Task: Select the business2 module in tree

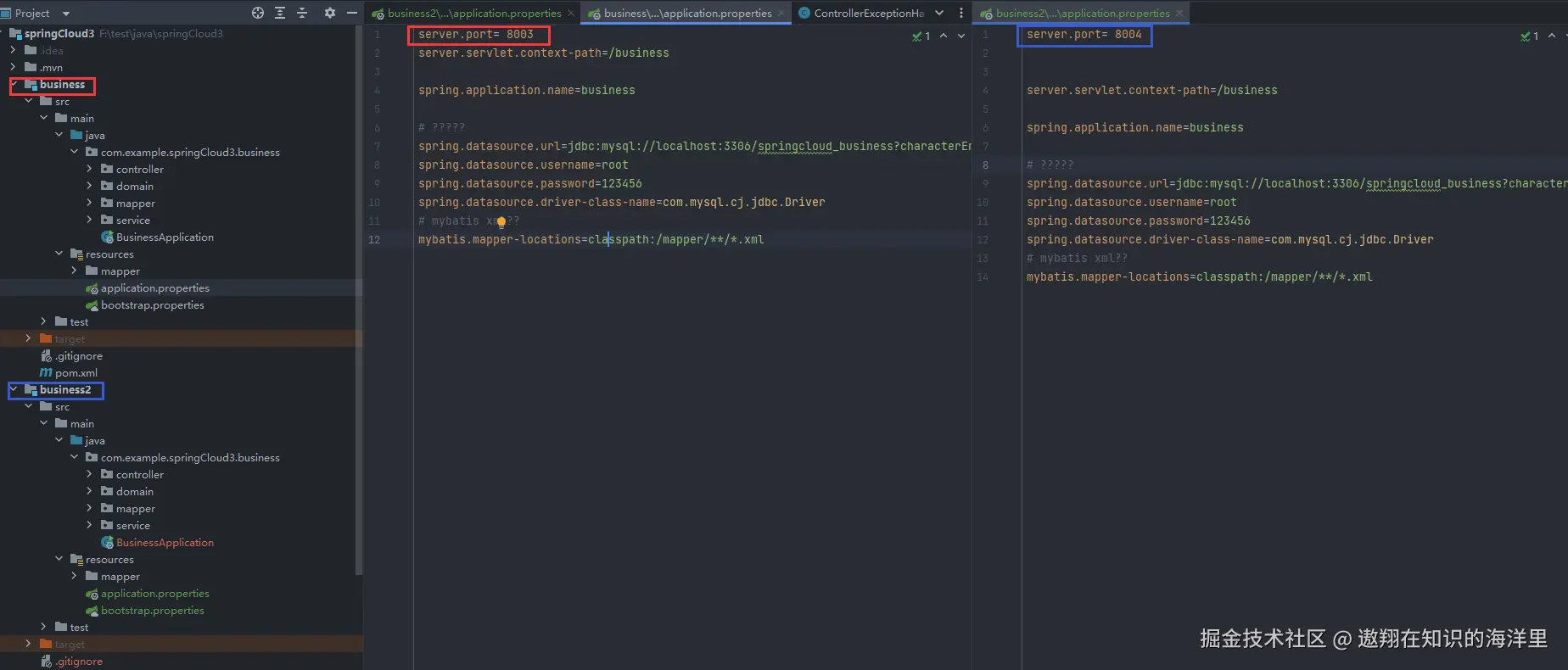Action: point(65,390)
